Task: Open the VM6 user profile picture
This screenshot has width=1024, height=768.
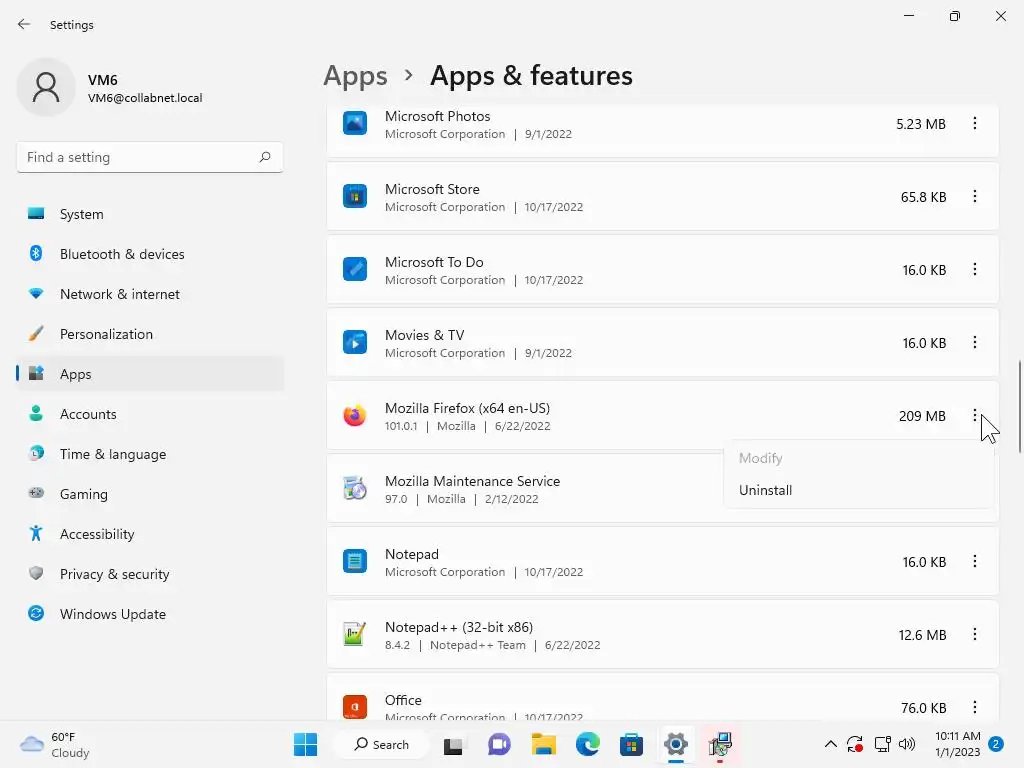Action: point(46,87)
